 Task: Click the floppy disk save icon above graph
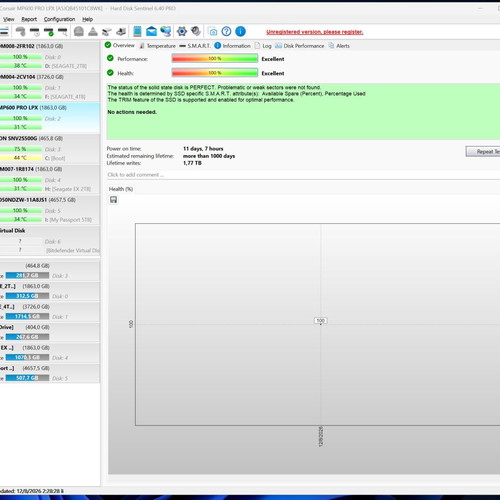click(113, 200)
